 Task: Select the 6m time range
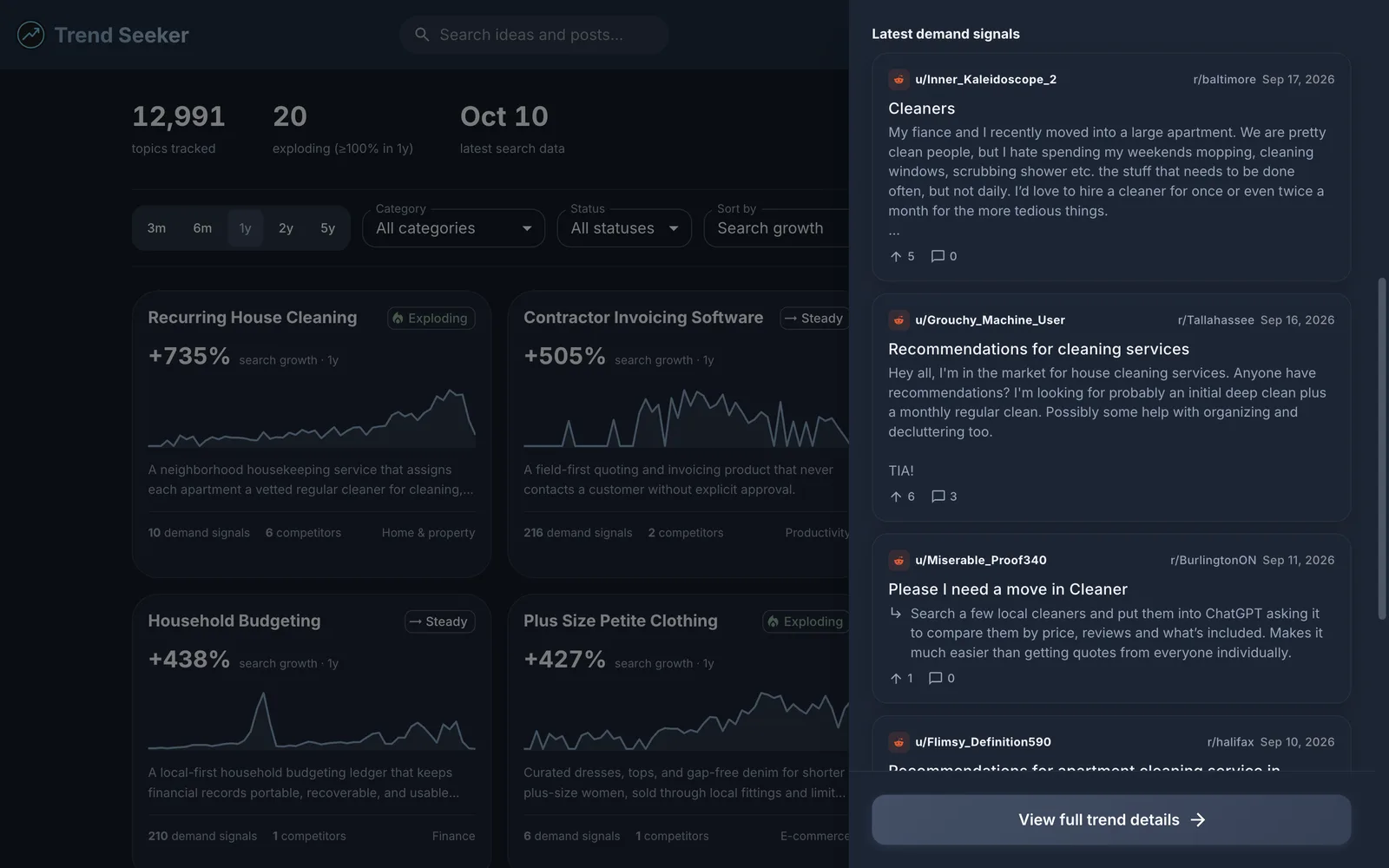pos(202,228)
